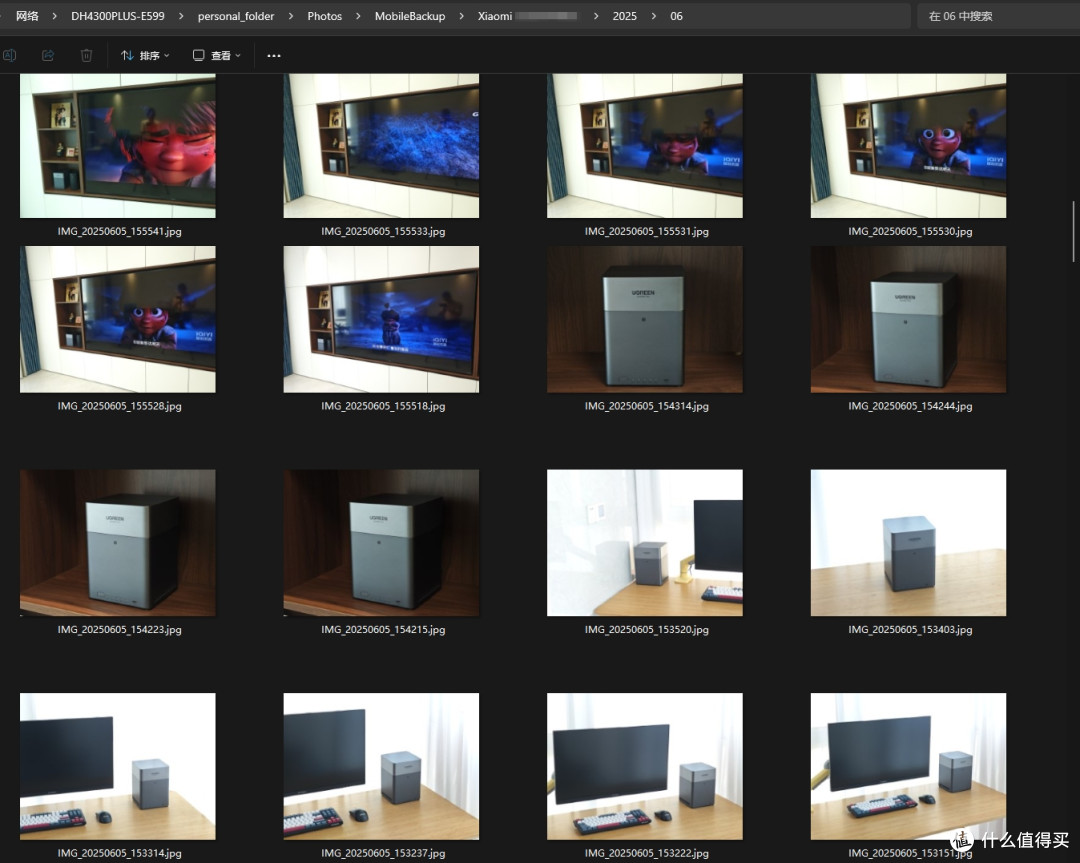Click file name text IMG_20250605_155528.jpg
The height and width of the screenshot is (863, 1080).
[119, 406]
